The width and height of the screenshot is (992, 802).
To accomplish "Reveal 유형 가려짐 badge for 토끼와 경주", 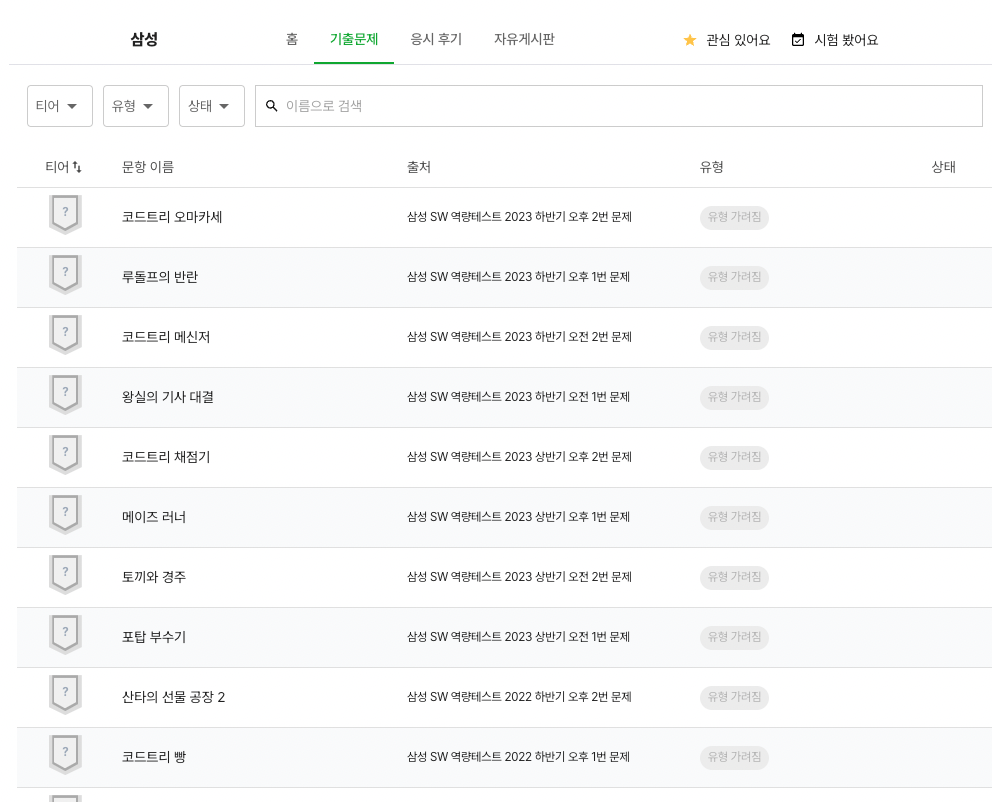I will point(734,577).
